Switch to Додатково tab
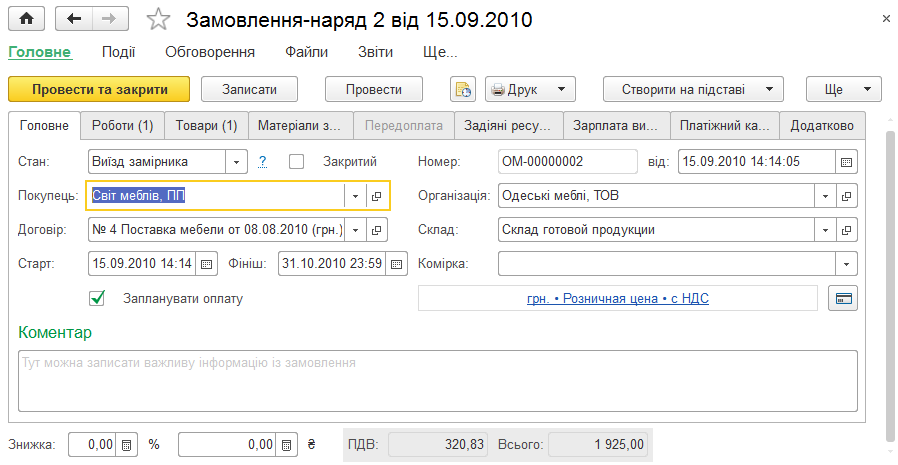Screen dimensions: 898x465 pos(822,125)
